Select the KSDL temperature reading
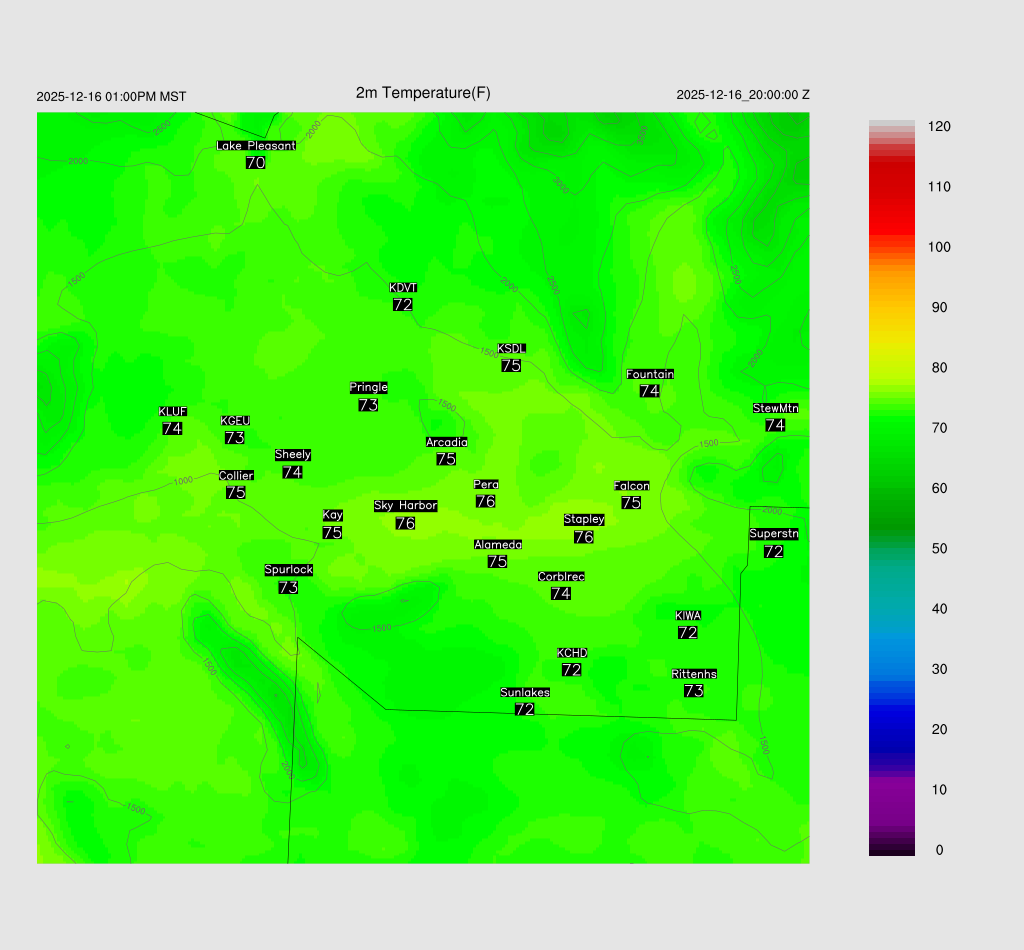 click(511, 366)
